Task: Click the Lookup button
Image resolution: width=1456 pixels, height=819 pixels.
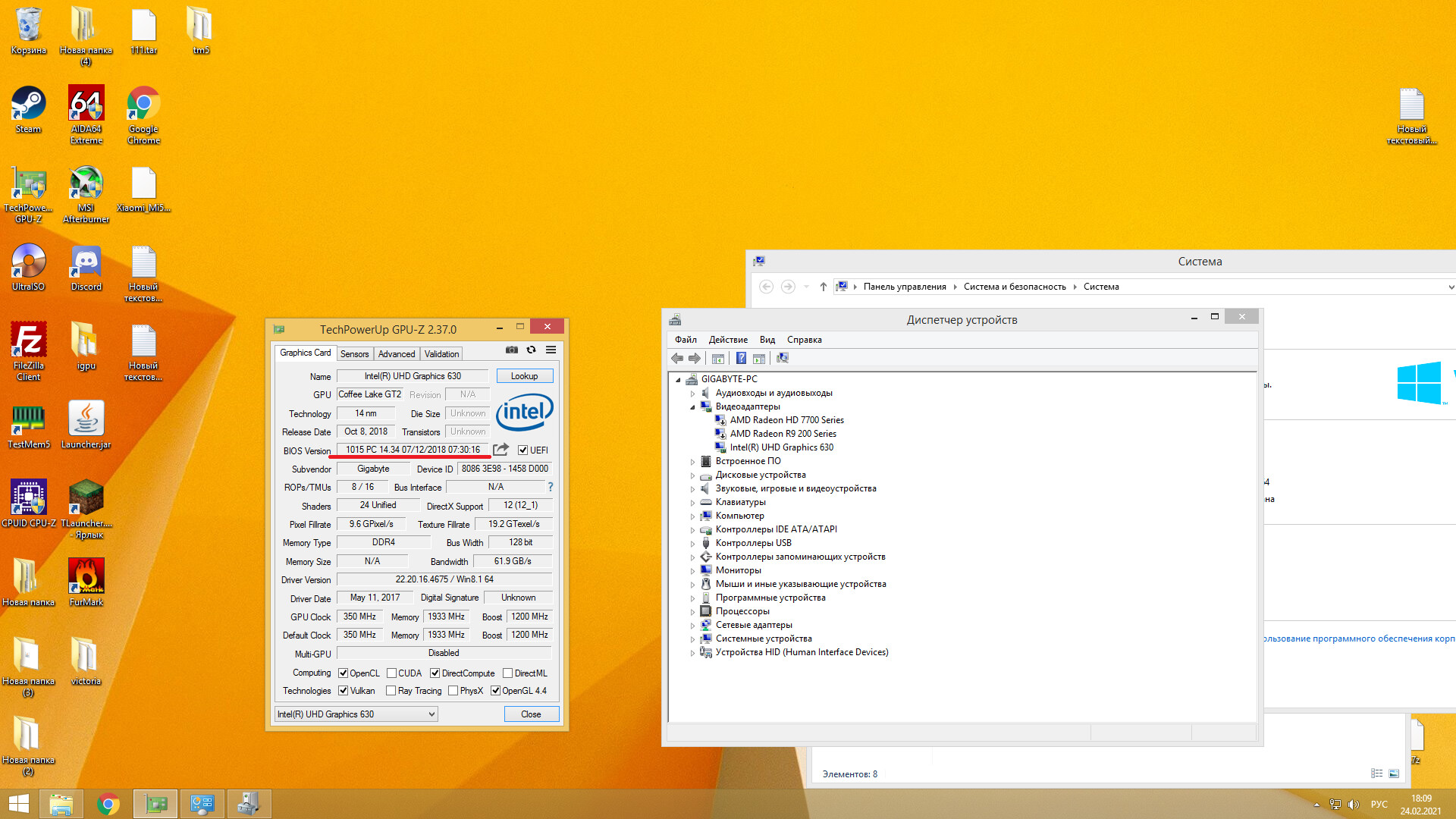Action: pos(524,376)
